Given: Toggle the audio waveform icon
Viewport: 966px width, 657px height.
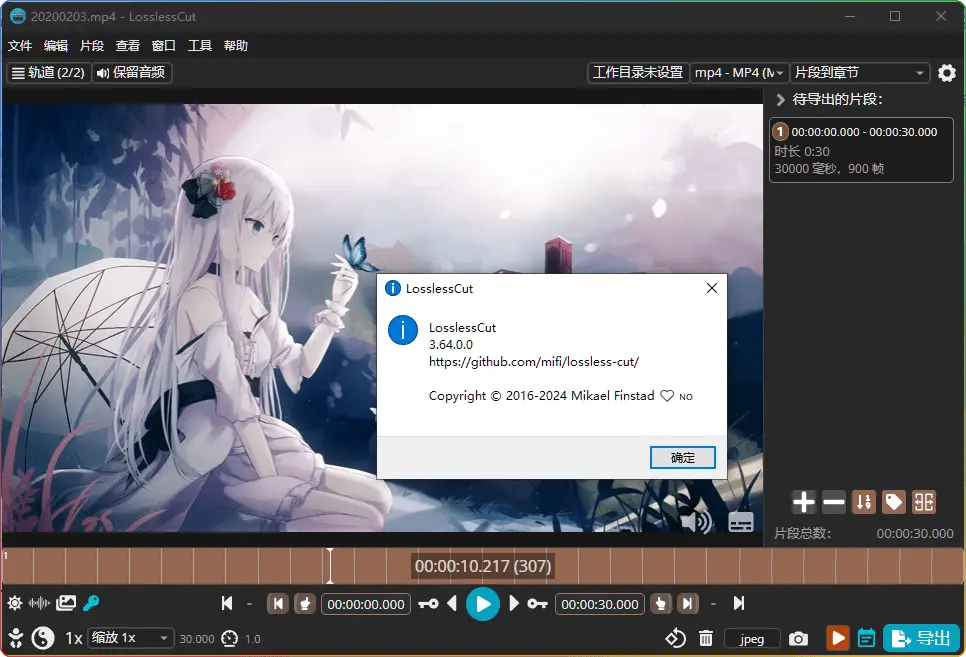Looking at the screenshot, I should tap(39, 603).
